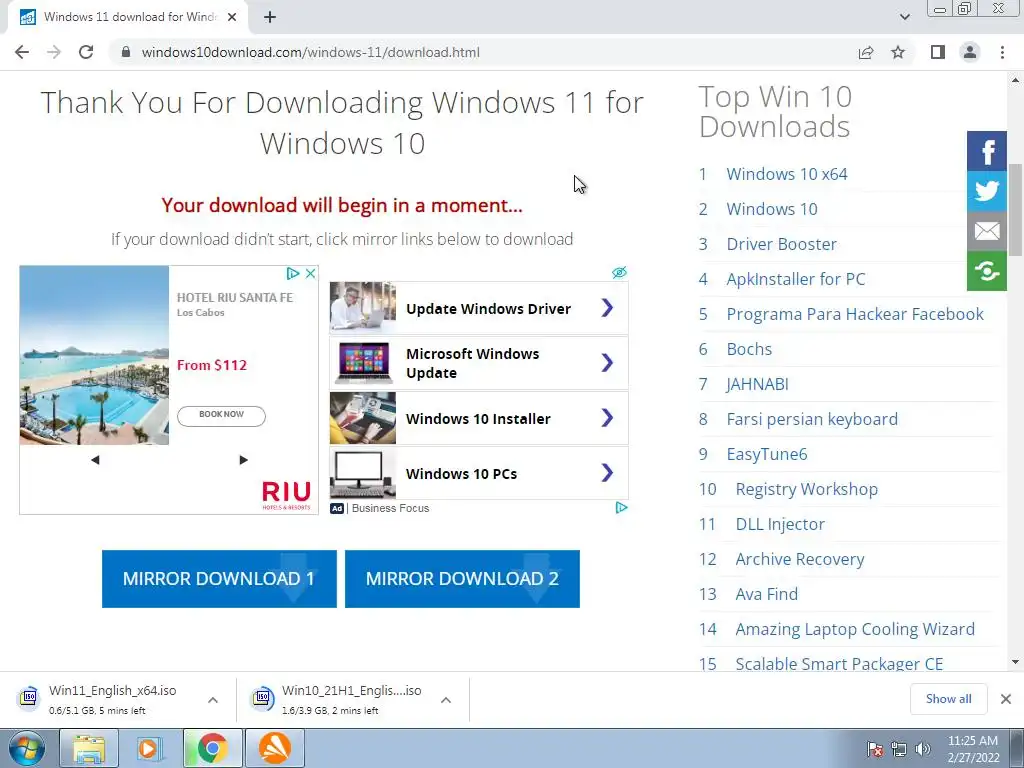The width and height of the screenshot is (1024, 768).
Task: Open the Farsi persian keyboard link
Action: coord(812,419)
